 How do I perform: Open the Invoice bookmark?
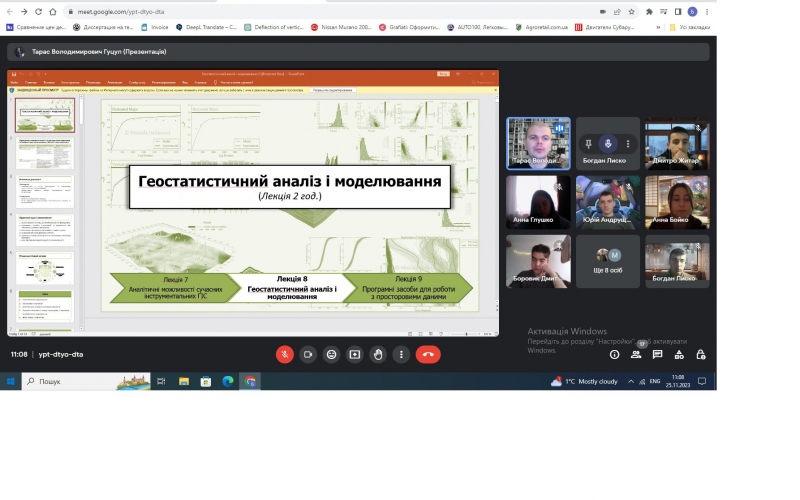coord(155,28)
